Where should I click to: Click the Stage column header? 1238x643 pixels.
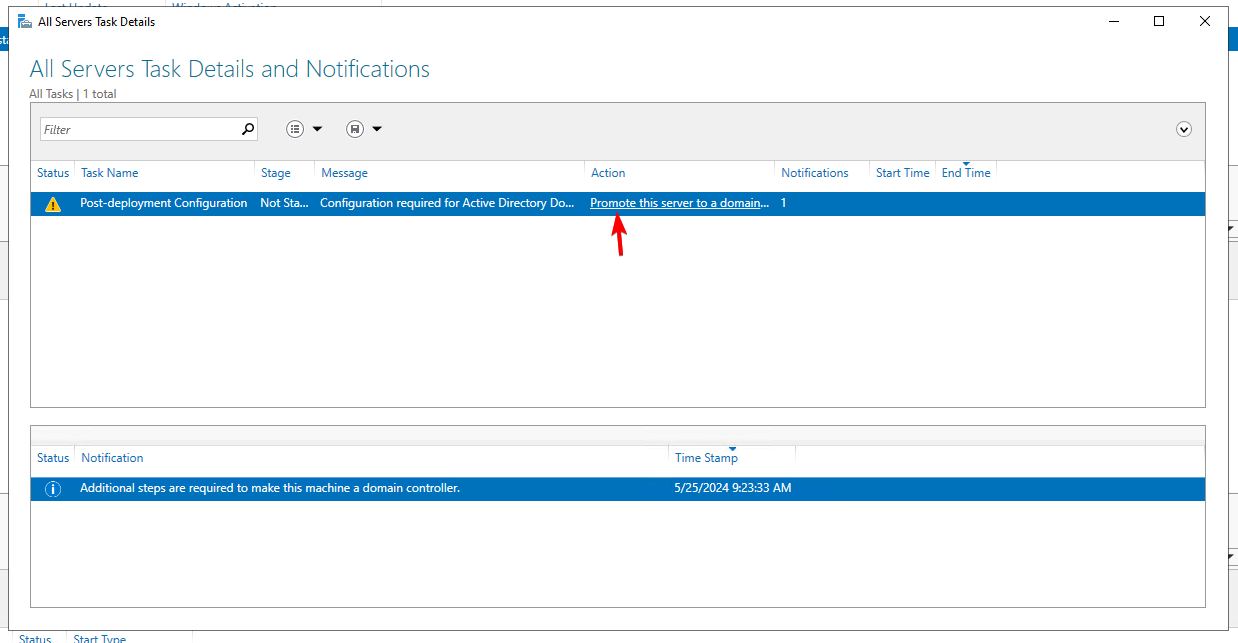[x=275, y=172]
